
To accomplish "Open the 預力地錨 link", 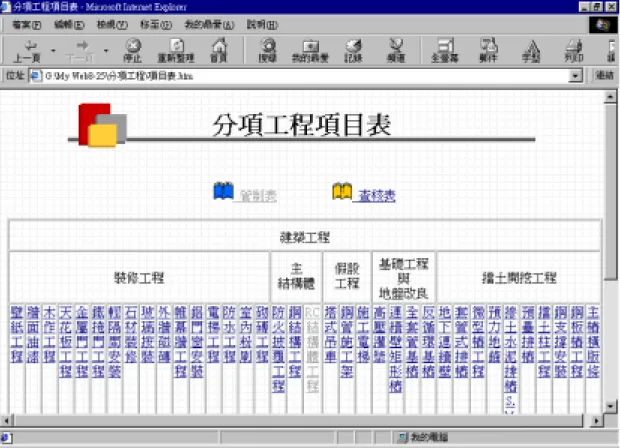I will coord(494,334).
